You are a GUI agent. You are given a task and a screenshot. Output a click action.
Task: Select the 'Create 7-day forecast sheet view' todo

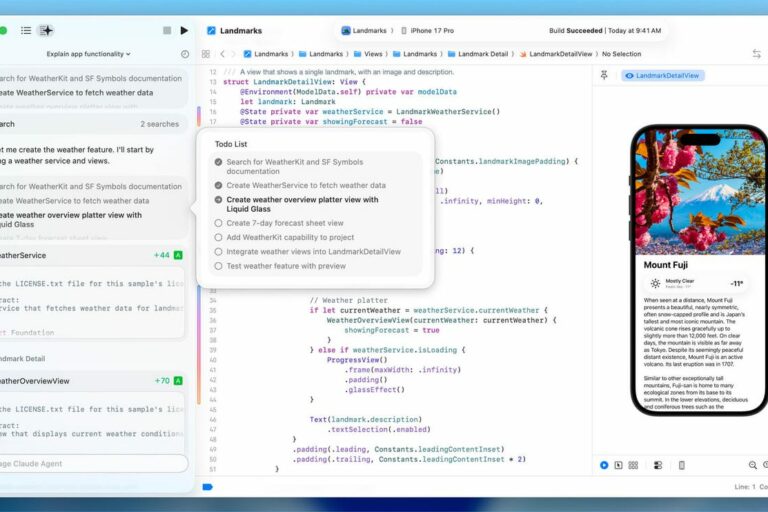coord(284,223)
